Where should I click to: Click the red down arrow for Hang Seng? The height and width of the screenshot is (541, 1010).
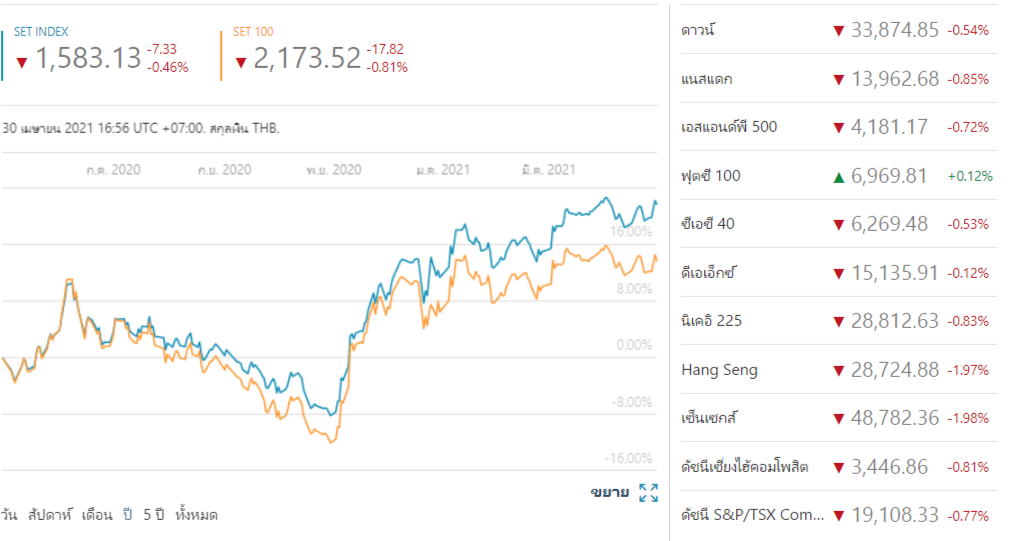pos(838,371)
